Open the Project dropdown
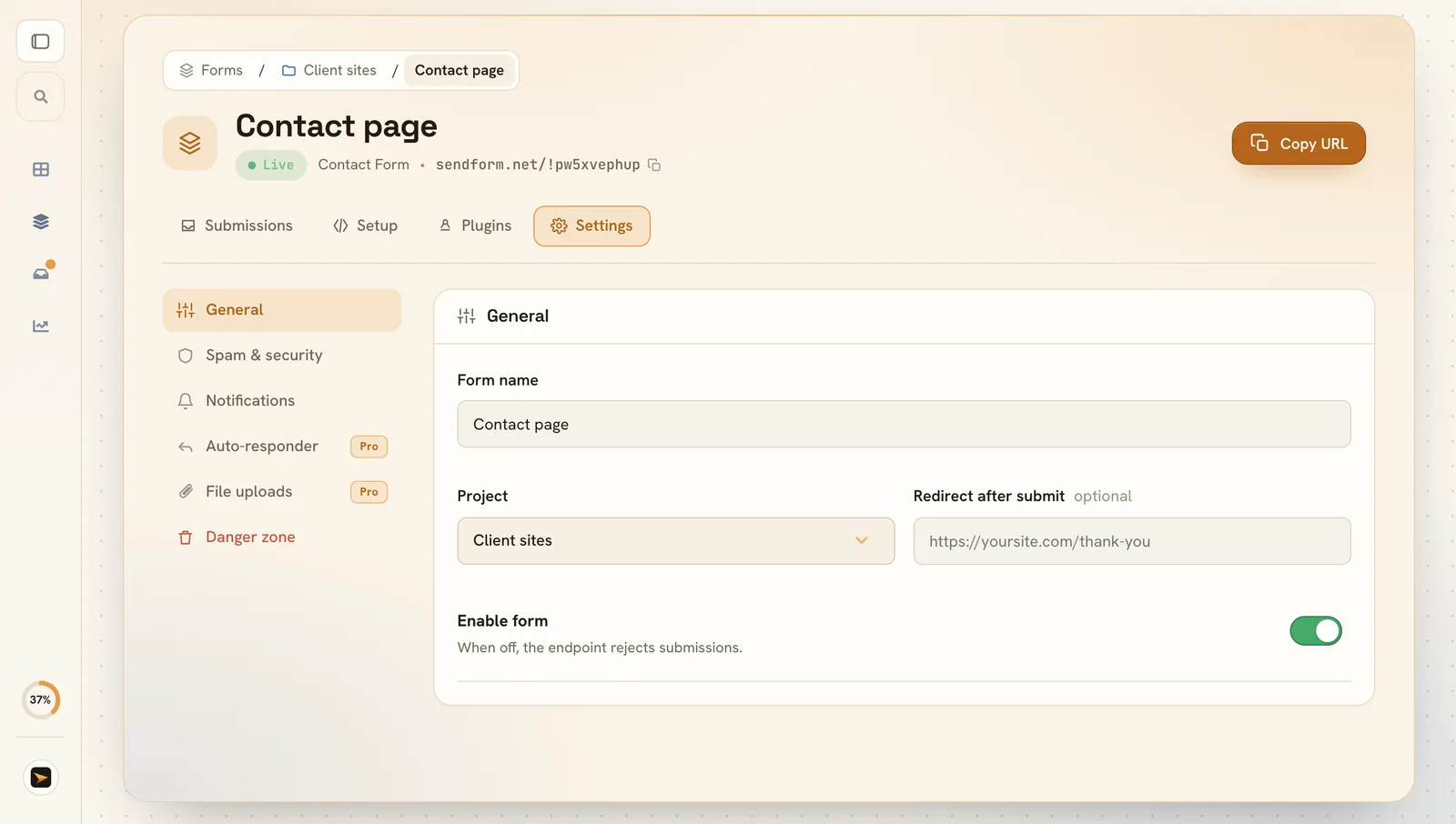1456x824 pixels. pyautogui.click(x=676, y=541)
